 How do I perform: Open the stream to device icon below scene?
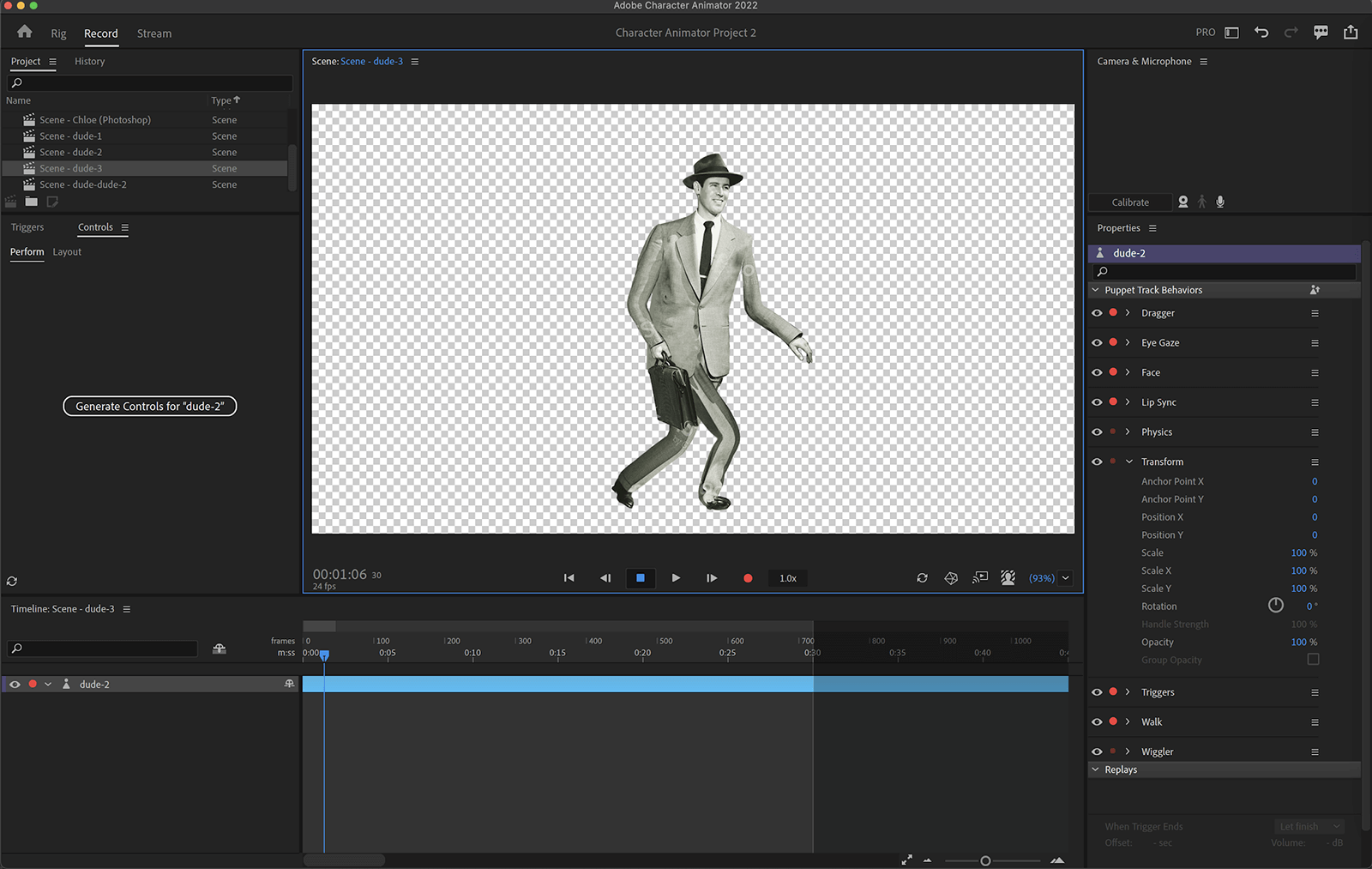click(980, 578)
